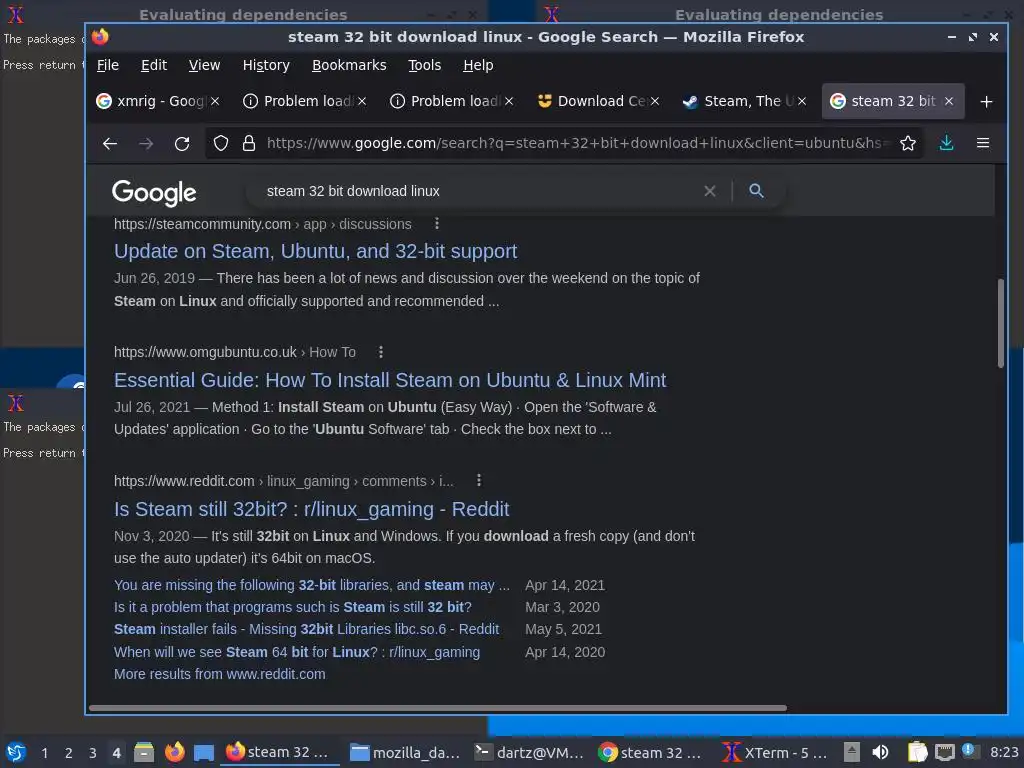Close the first Problem loading tab
The height and width of the screenshot is (768, 1024).
362,101
